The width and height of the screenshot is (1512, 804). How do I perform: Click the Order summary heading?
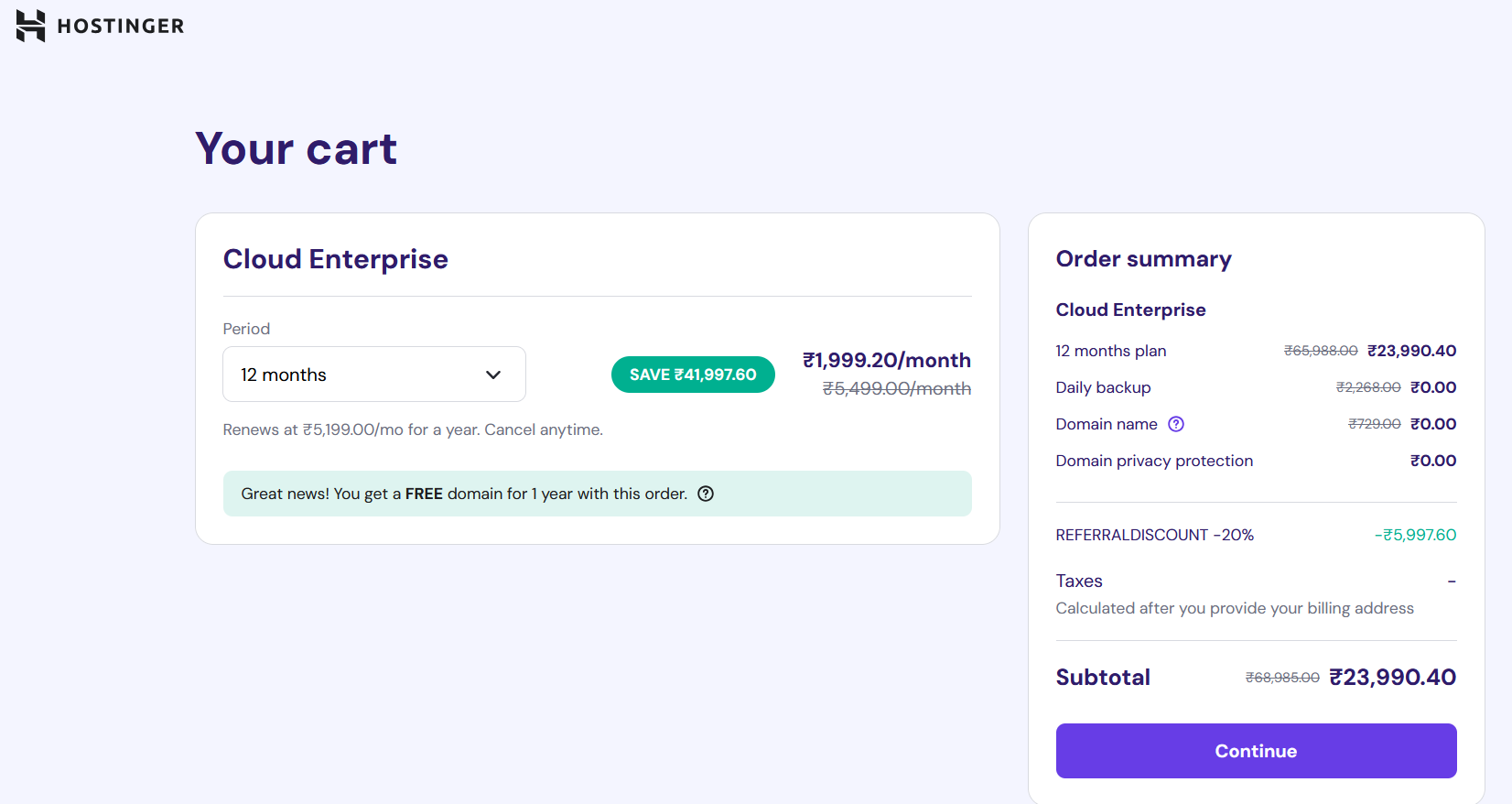[1143, 259]
